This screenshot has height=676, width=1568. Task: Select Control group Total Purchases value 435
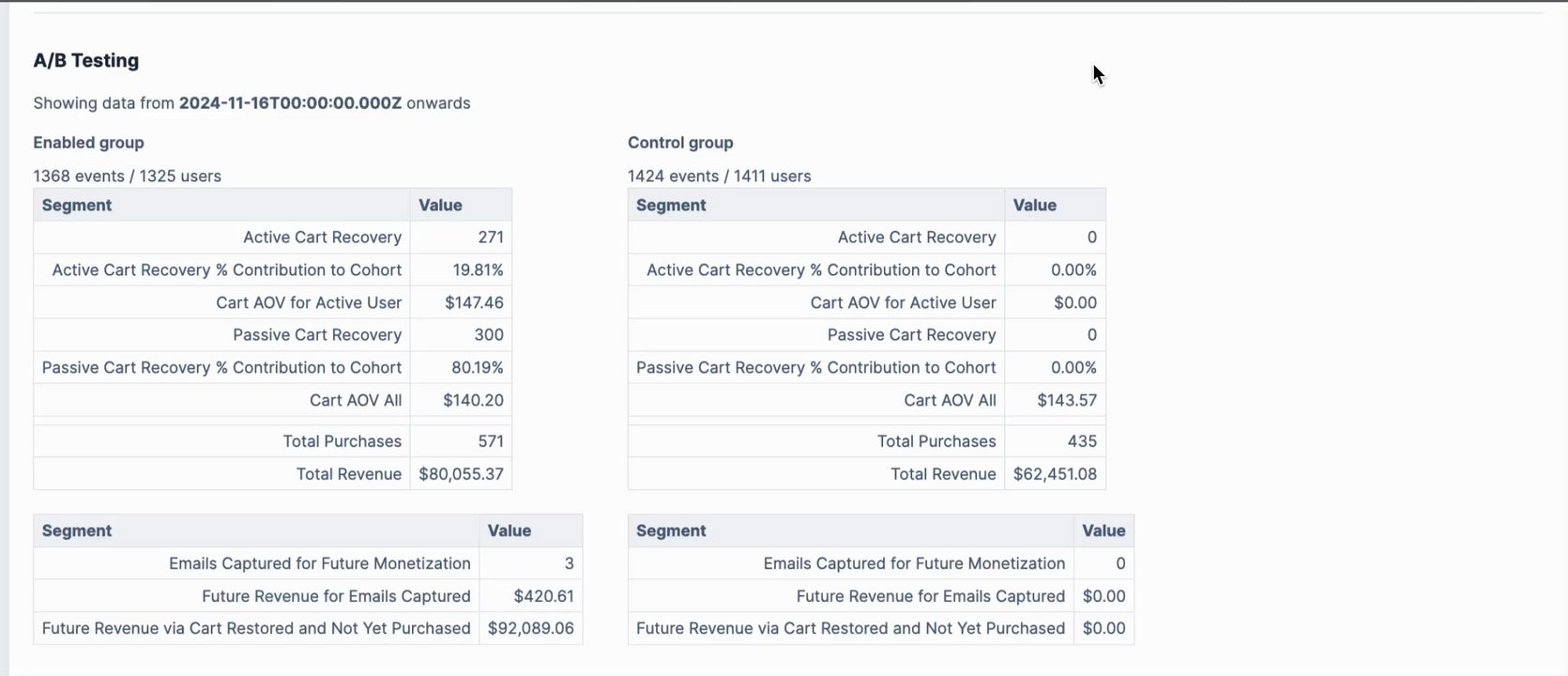1082,441
